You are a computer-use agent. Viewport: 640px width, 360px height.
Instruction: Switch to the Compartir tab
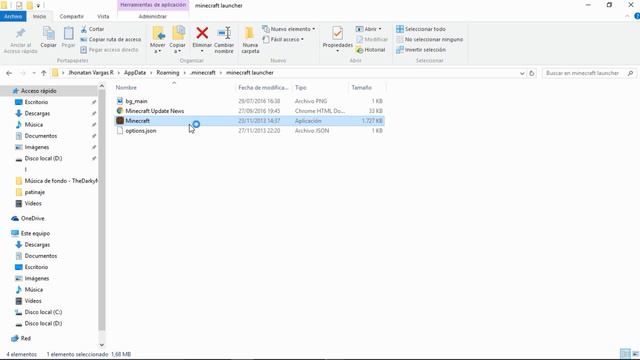(x=71, y=16)
